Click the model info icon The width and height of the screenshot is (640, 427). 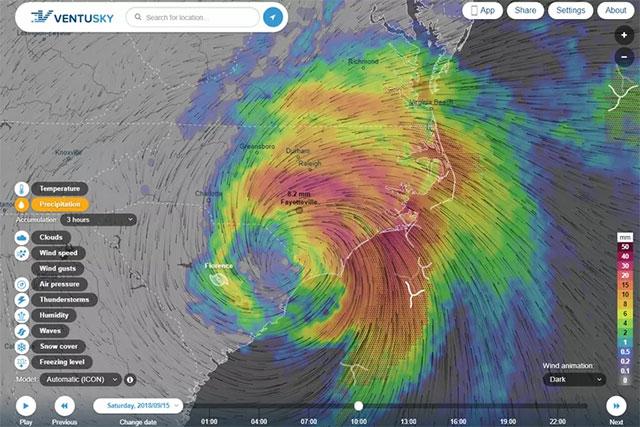coord(130,380)
